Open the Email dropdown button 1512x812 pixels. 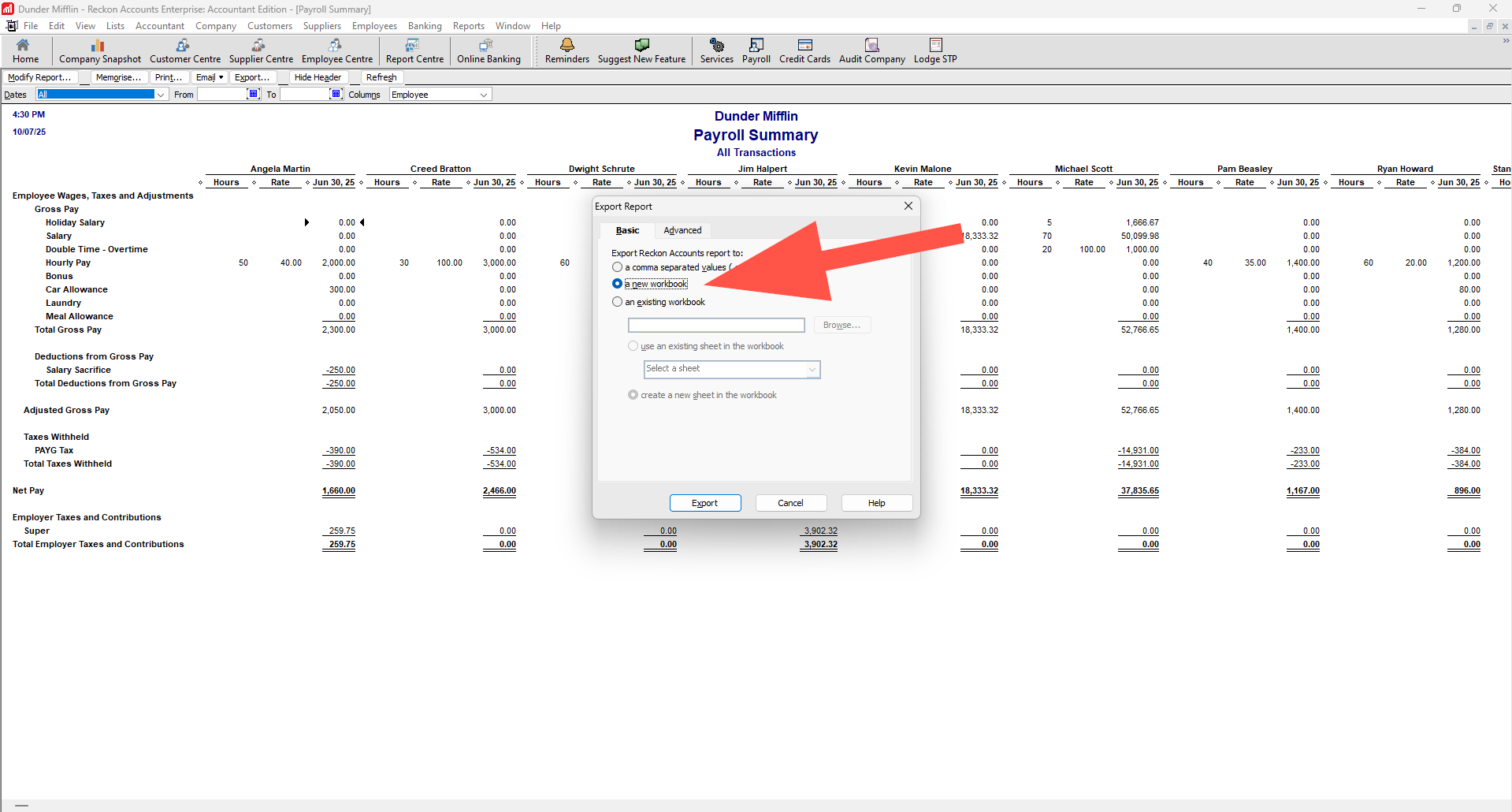[x=210, y=77]
